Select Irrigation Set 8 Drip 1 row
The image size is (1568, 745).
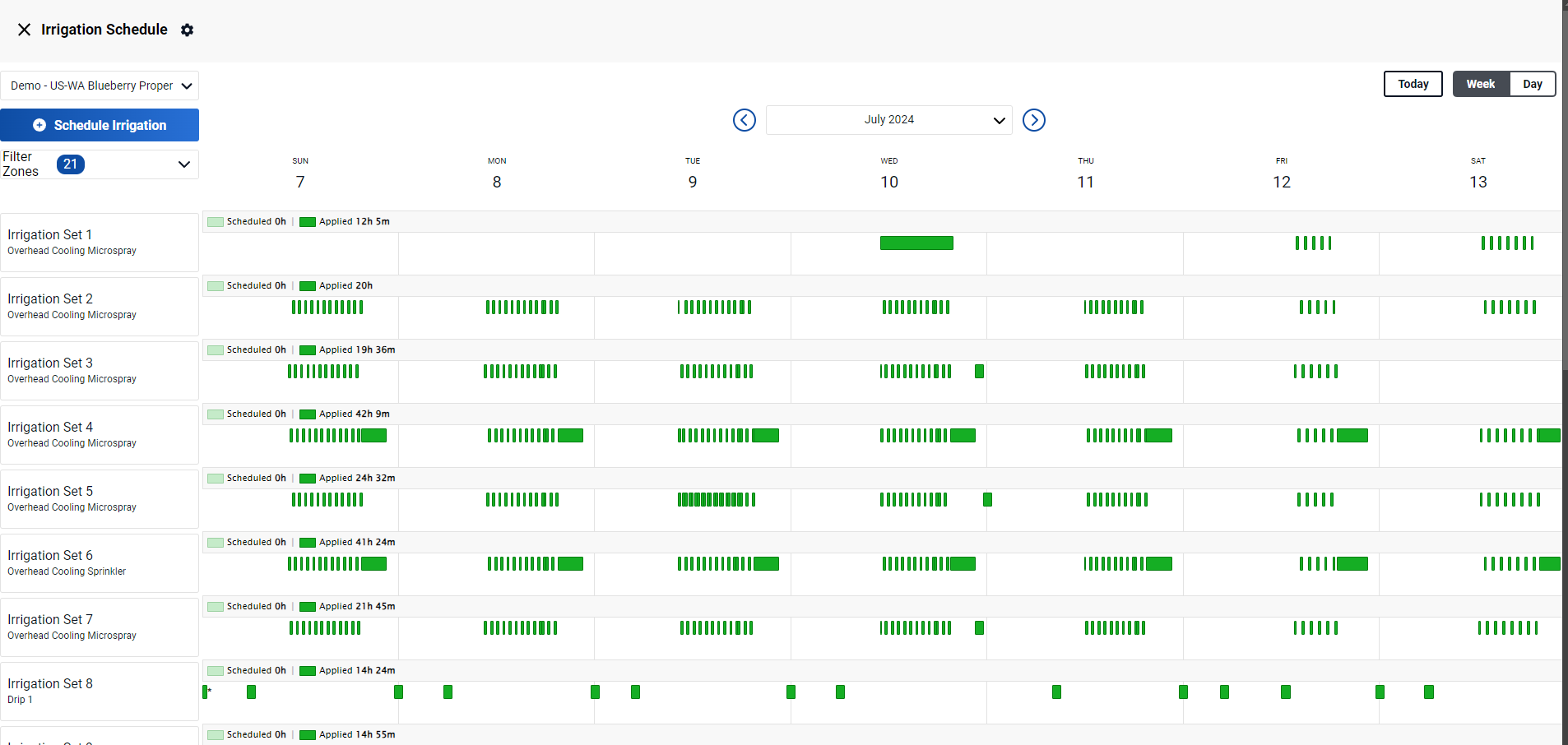click(x=99, y=691)
